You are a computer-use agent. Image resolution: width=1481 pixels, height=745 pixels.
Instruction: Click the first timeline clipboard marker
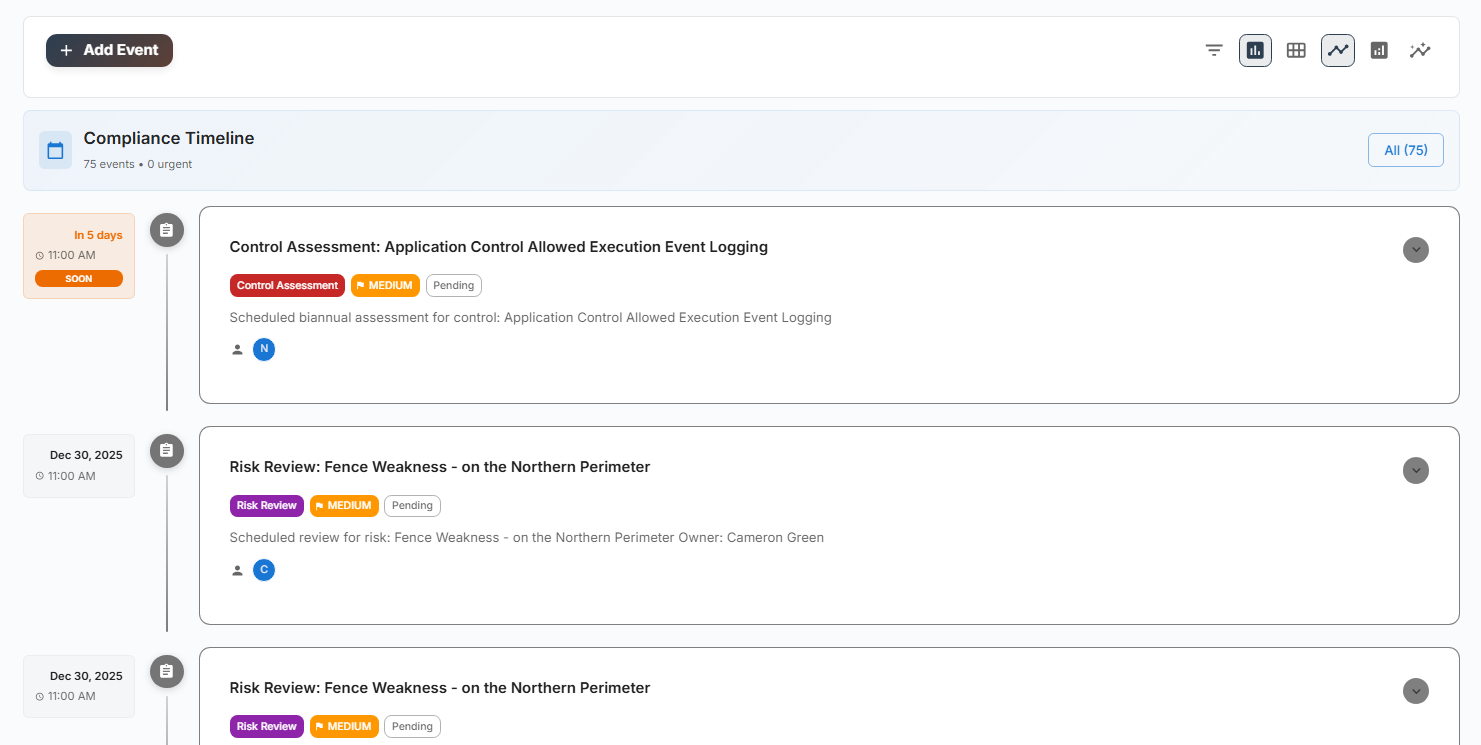point(167,230)
